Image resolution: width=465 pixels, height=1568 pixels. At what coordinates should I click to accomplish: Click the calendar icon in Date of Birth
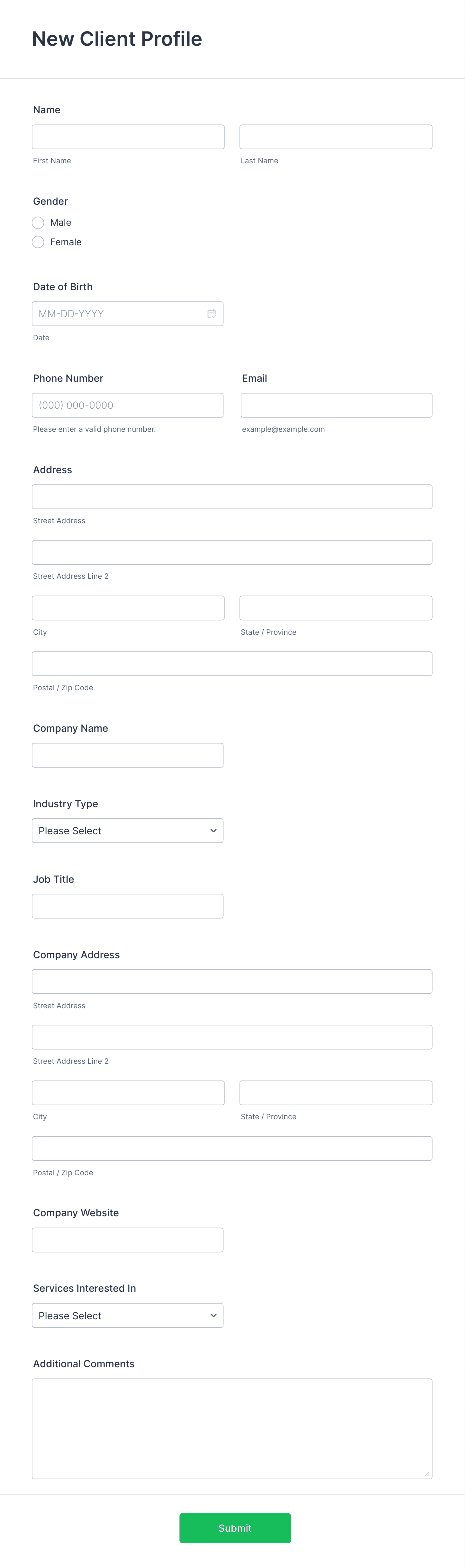point(212,313)
